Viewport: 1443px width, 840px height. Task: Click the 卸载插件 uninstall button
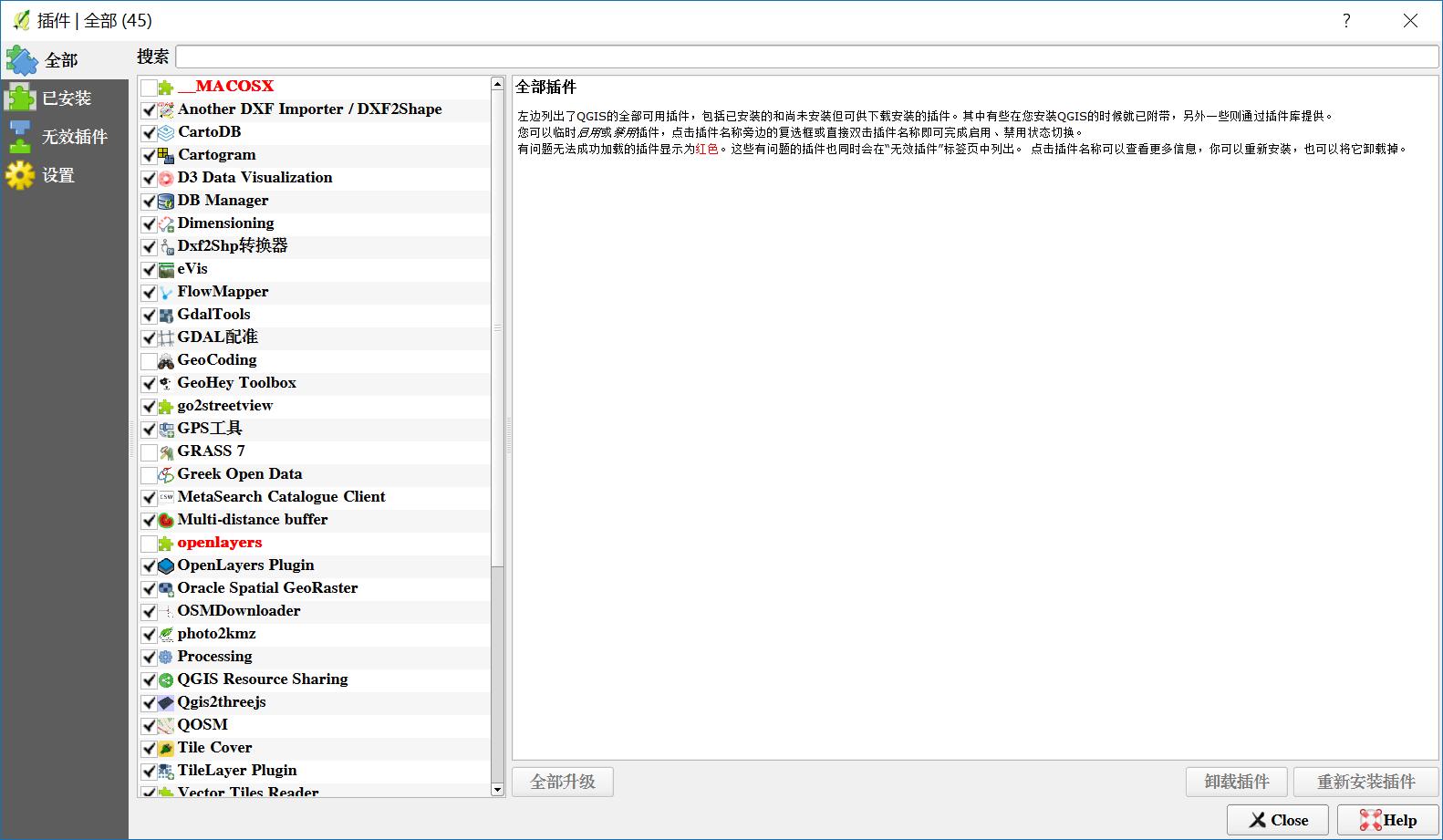pos(1237,782)
